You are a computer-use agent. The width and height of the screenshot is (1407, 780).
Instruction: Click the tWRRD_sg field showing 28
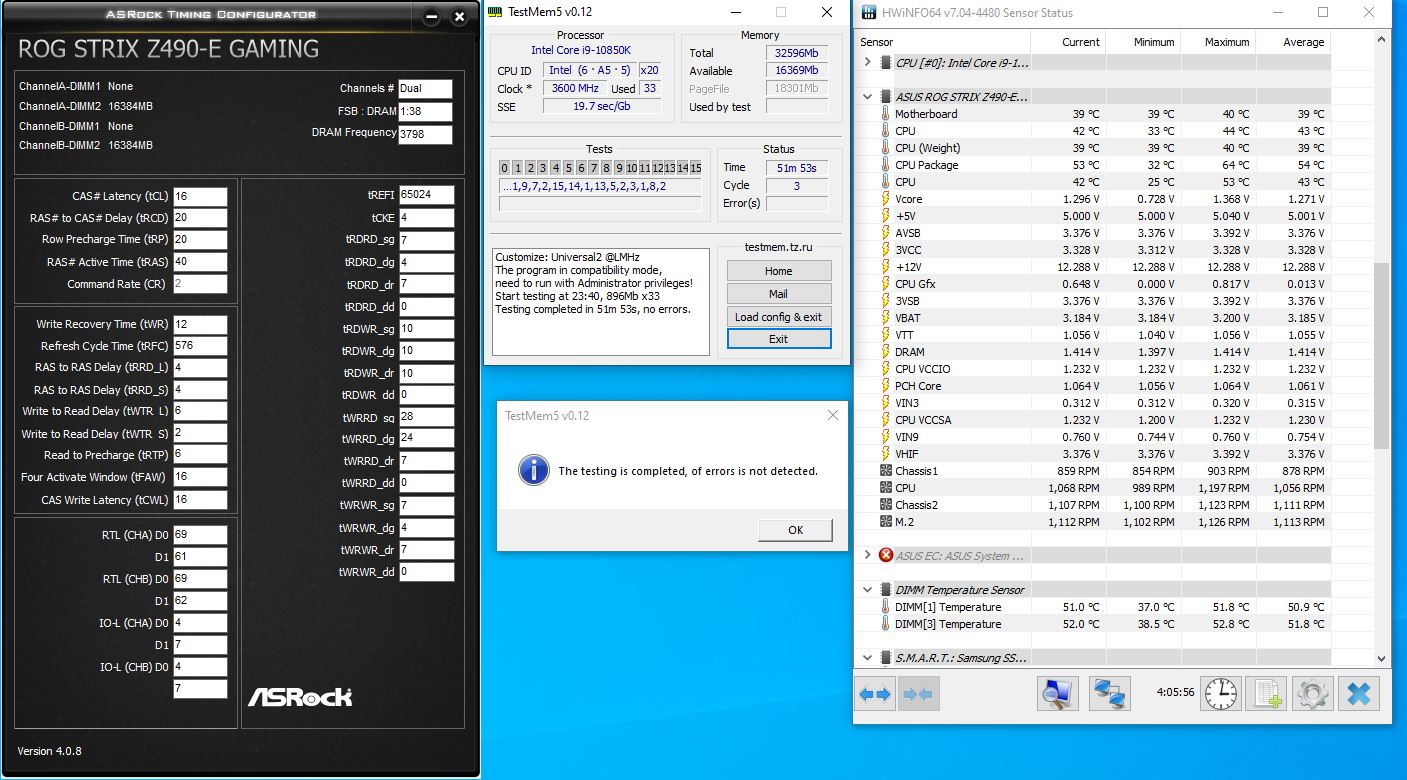pyautogui.click(x=427, y=417)
